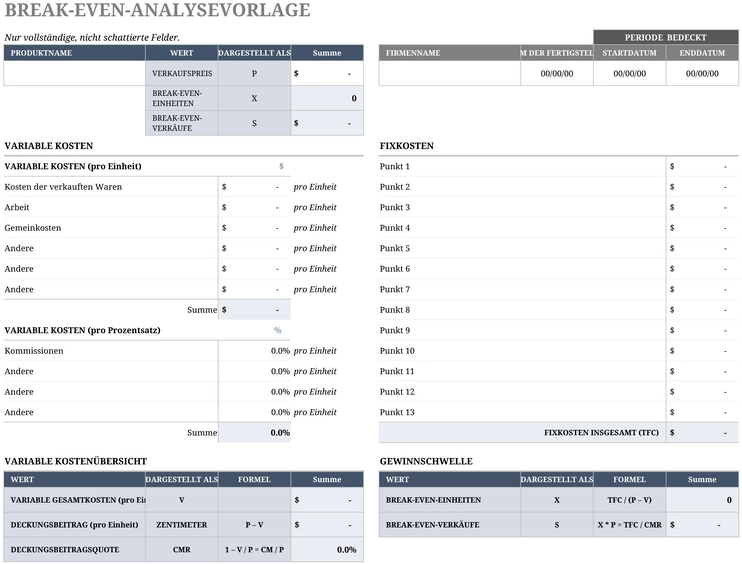Image resolution: width=742 pixels, height=564 pixels.
Task: Select the PERIODE BEDECKT header
Action: [x=666, y=37]
